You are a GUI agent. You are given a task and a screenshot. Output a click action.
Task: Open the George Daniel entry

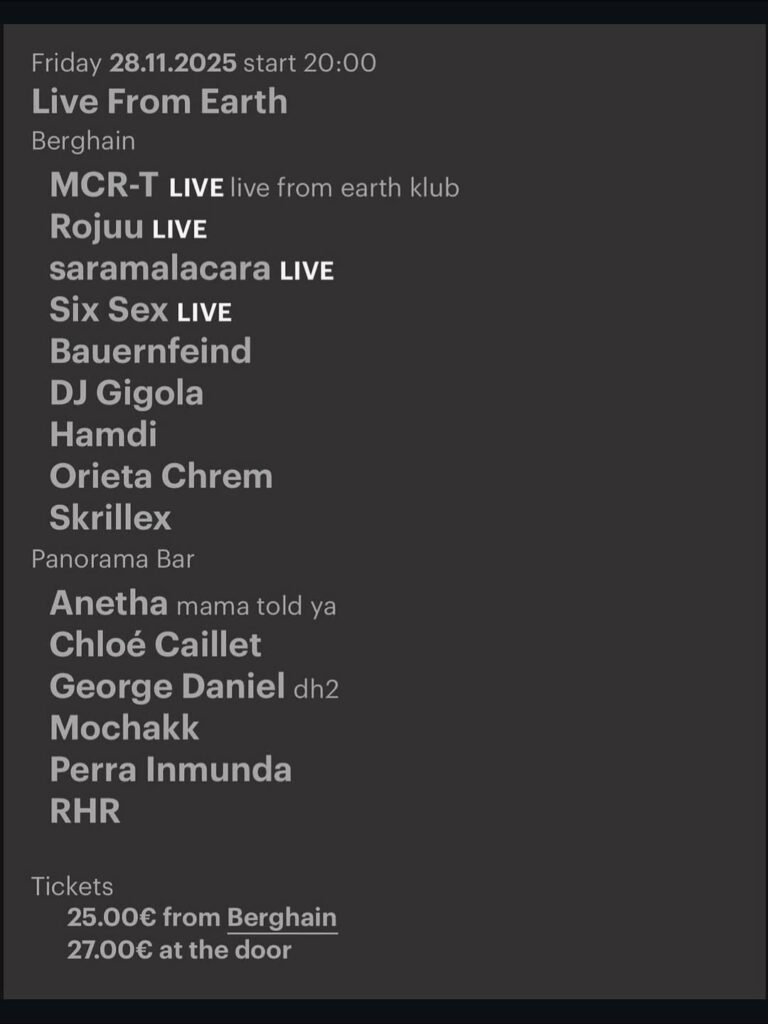(167, 687)
